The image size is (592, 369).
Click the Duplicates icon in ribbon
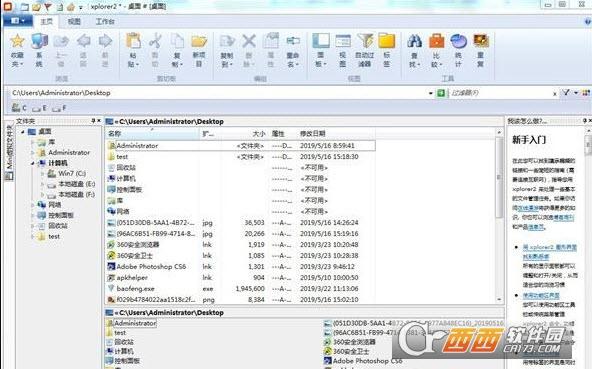point(481,41)
